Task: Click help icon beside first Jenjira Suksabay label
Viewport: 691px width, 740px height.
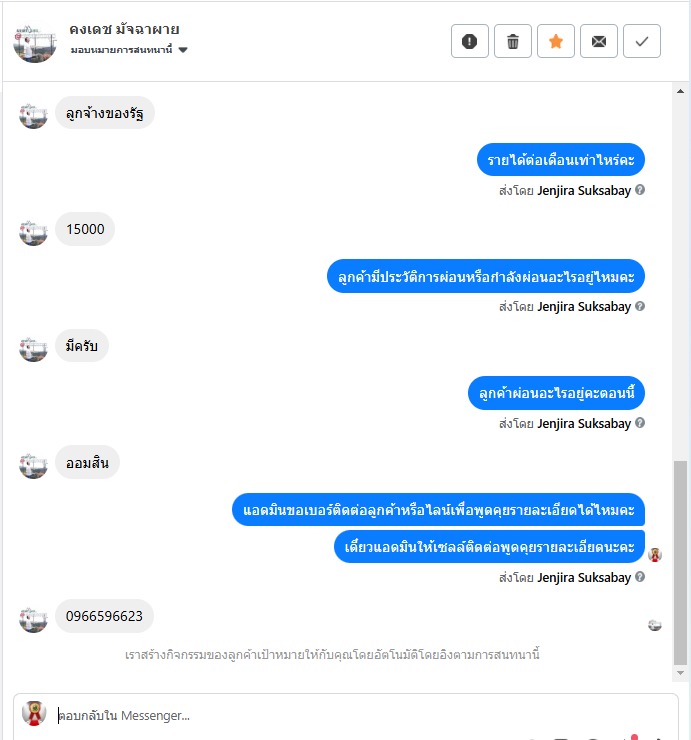Action: (640, 190)
